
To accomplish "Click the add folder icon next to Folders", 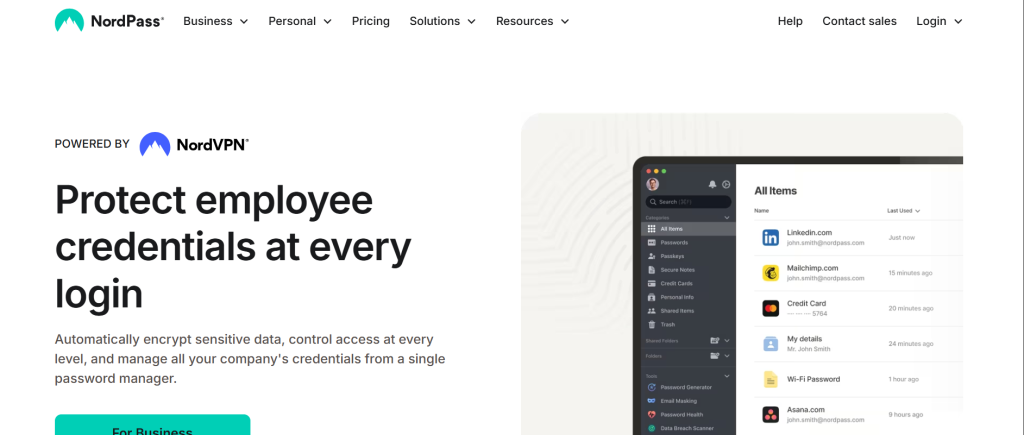I will point(714,356).
